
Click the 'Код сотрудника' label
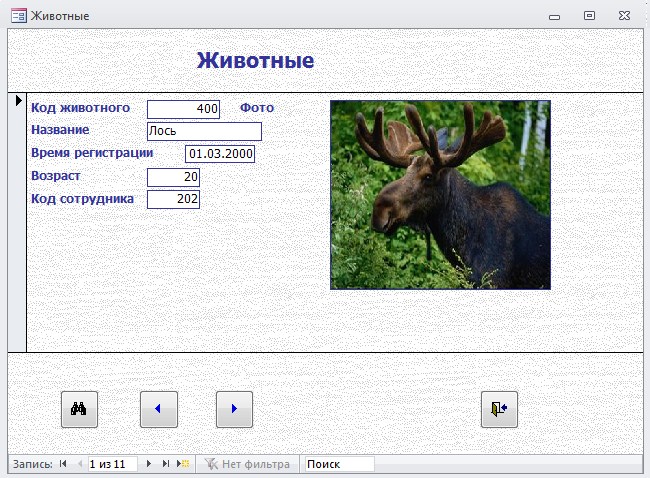tap(82, 199)
